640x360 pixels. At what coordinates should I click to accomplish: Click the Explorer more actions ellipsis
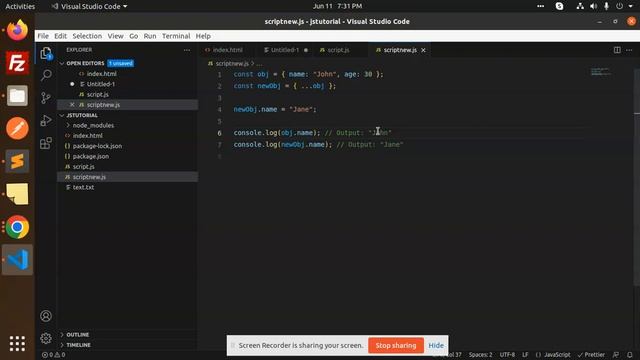(x=187, y=50)
